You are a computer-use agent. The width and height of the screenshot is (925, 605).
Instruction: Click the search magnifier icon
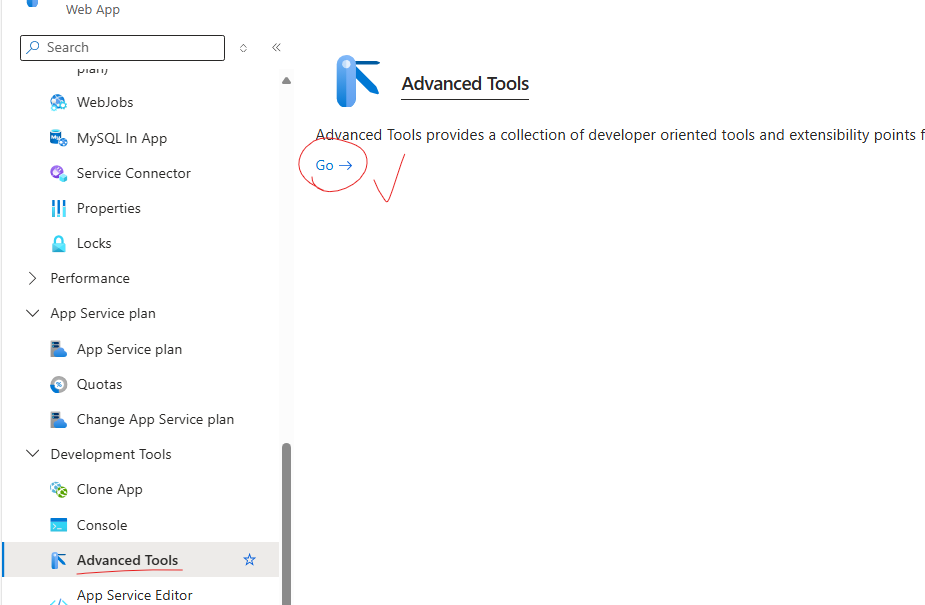[x=33, y=47]
